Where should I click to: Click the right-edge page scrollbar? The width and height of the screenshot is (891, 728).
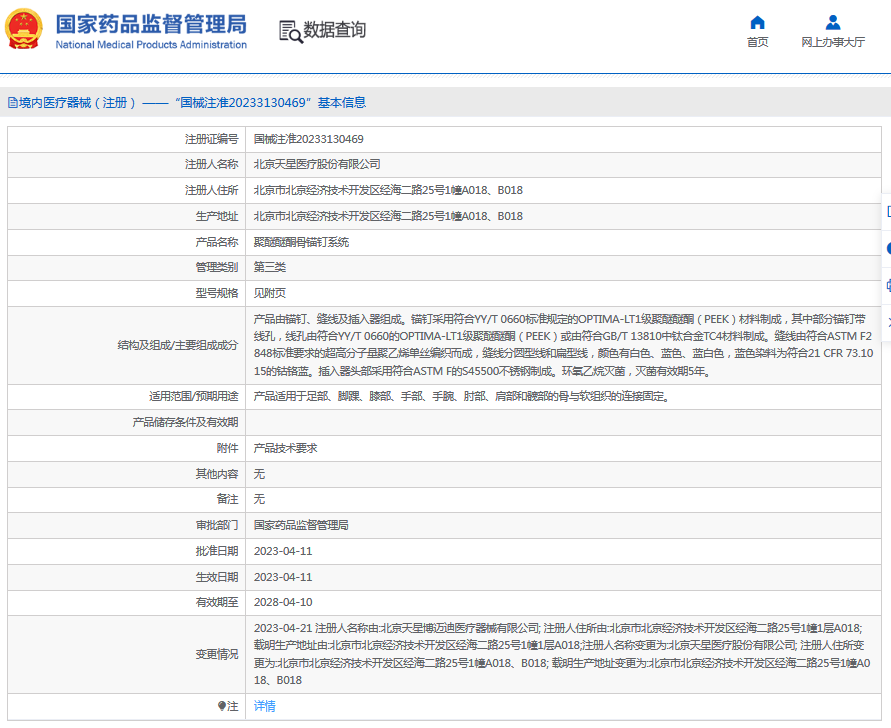[887, 120]
